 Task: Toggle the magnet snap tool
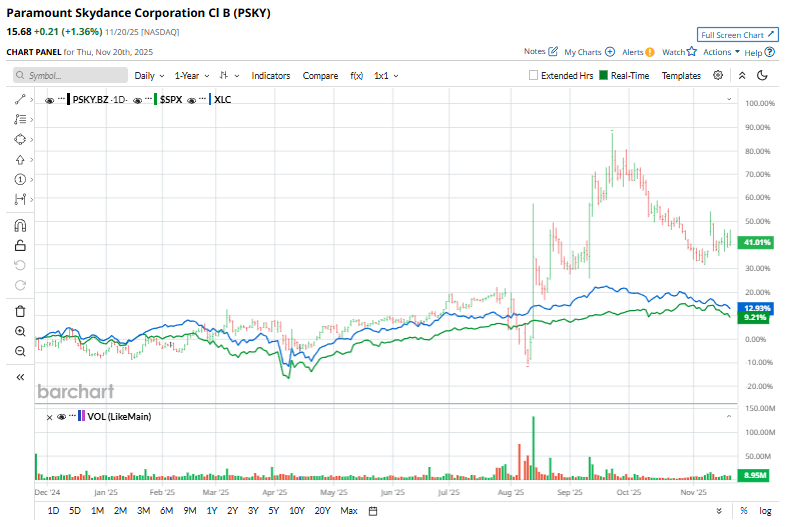click(20, 226)
